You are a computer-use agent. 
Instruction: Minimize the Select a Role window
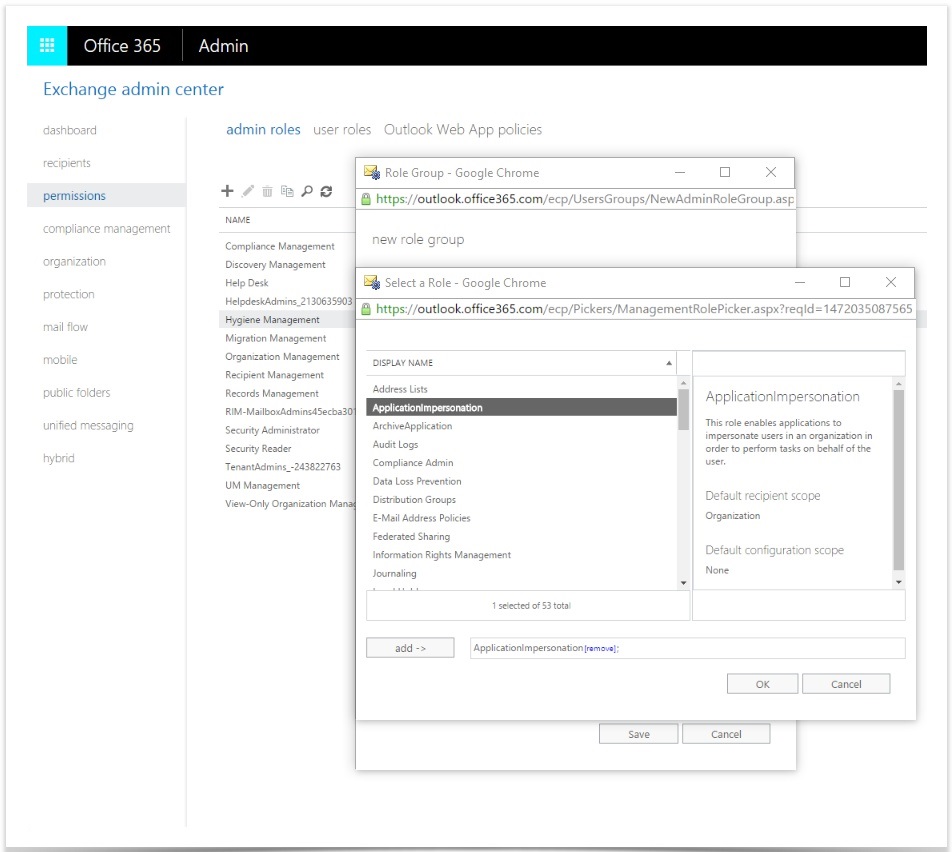tap(800, 282)
